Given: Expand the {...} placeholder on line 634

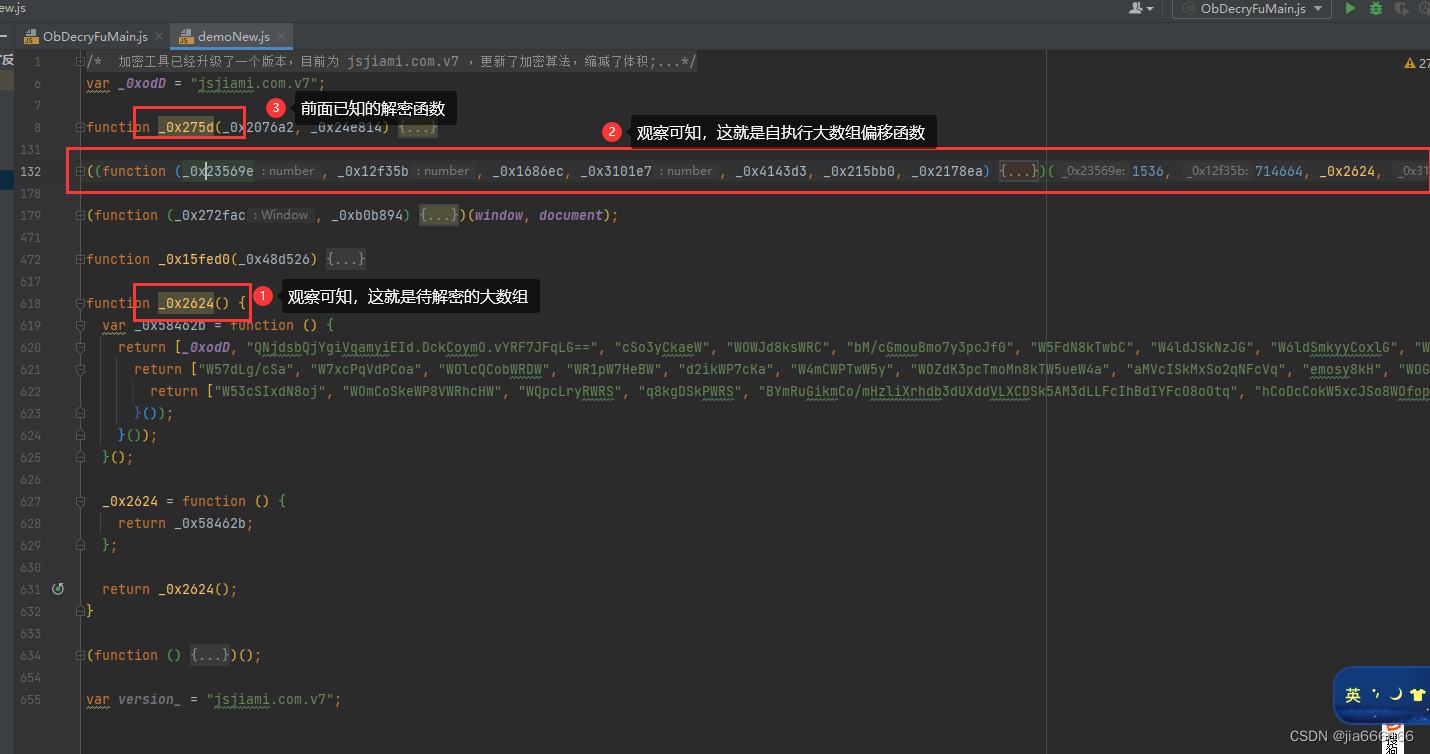Looking at the screenshot, I should [208, 655].
